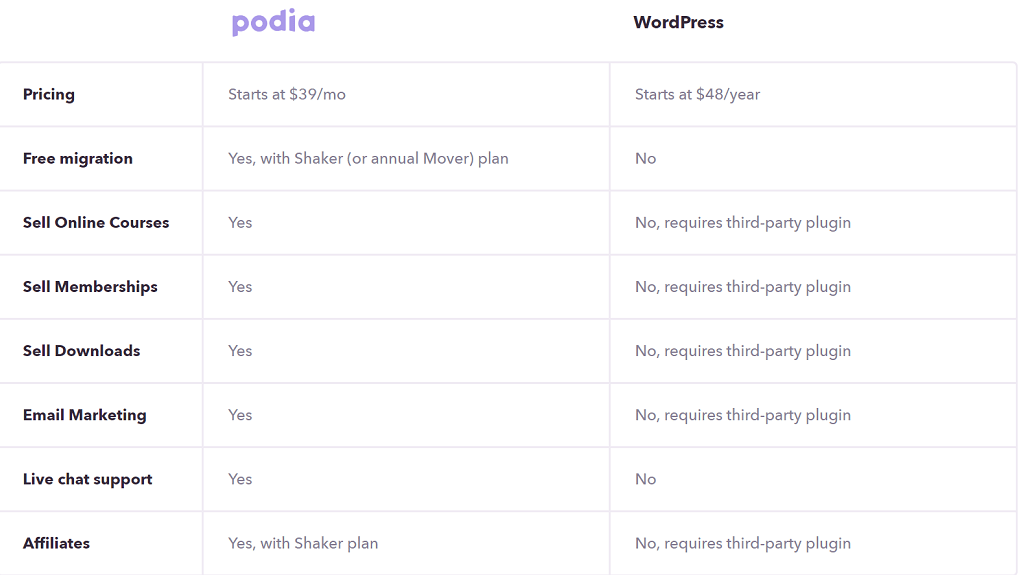Click WordPress 'No' in Free migration row
Viewport: 1019px width, 575px height.
pos(645,159)
